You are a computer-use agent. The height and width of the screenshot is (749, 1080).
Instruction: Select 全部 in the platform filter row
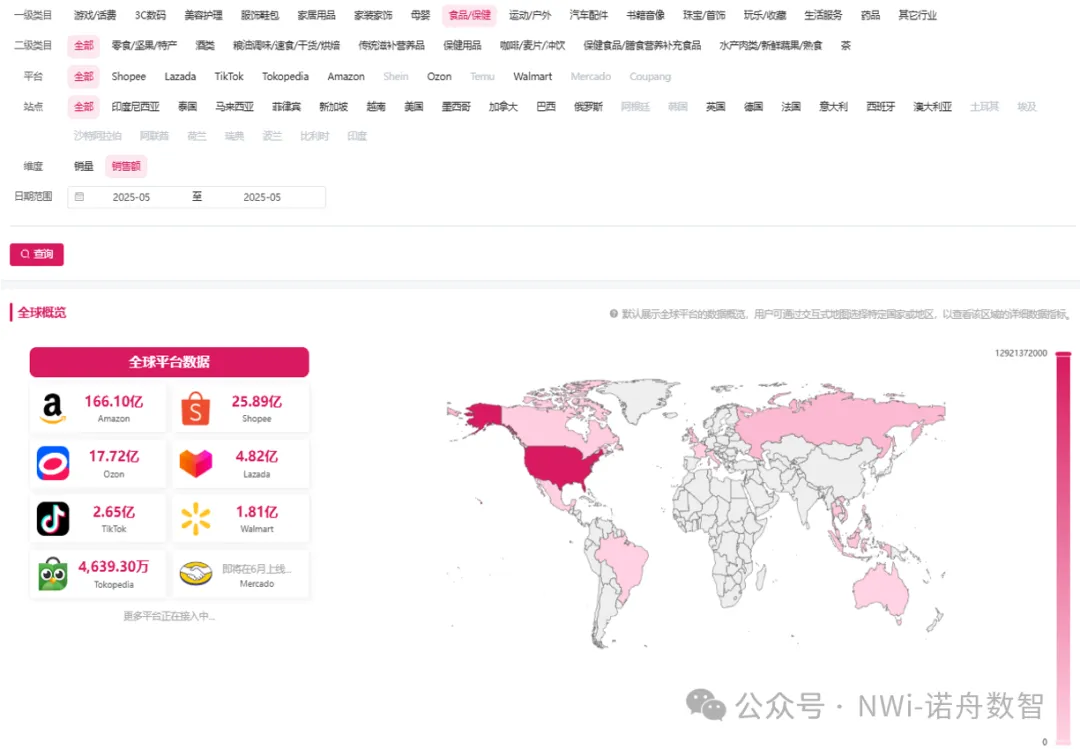point(84,76)
